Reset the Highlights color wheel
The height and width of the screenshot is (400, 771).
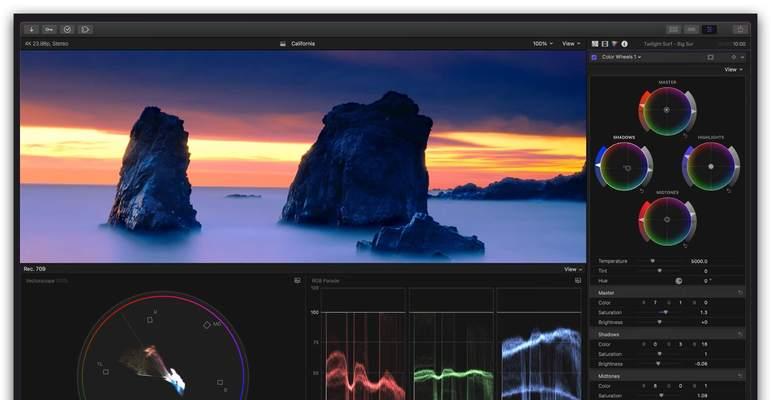(729, 190)
